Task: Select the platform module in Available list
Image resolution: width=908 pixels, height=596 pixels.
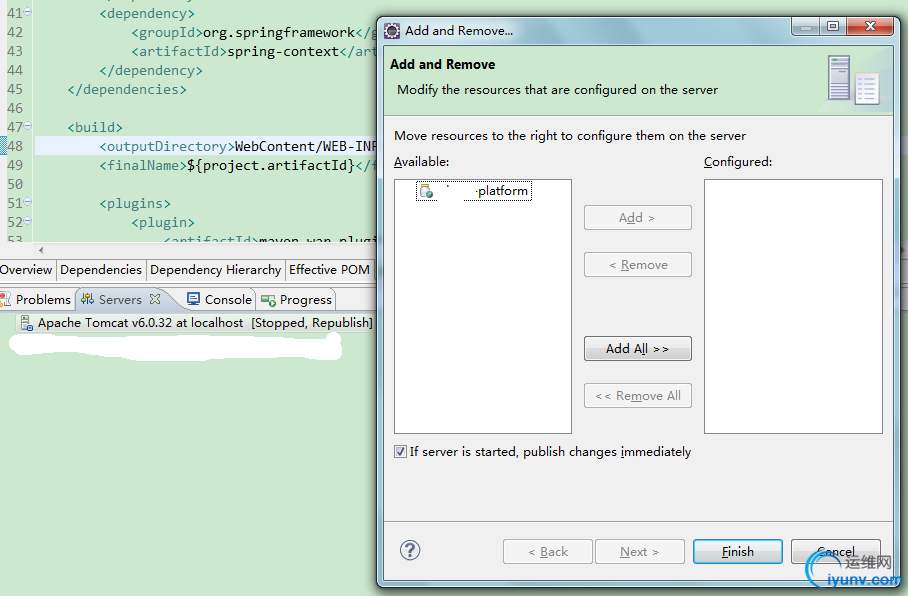Action: [x=473, y=191]
